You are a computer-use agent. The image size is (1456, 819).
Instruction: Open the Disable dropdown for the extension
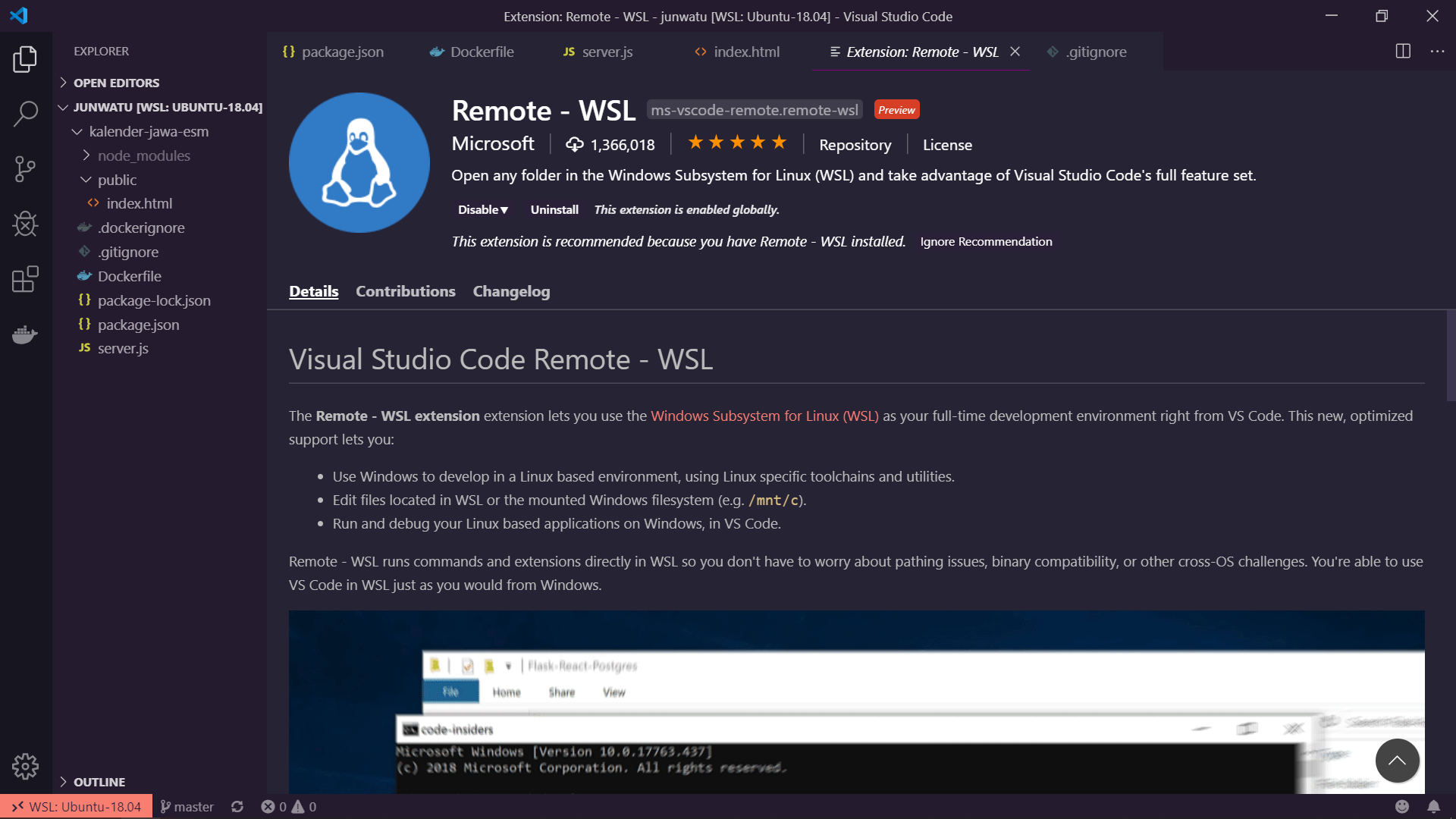(483, 209)
